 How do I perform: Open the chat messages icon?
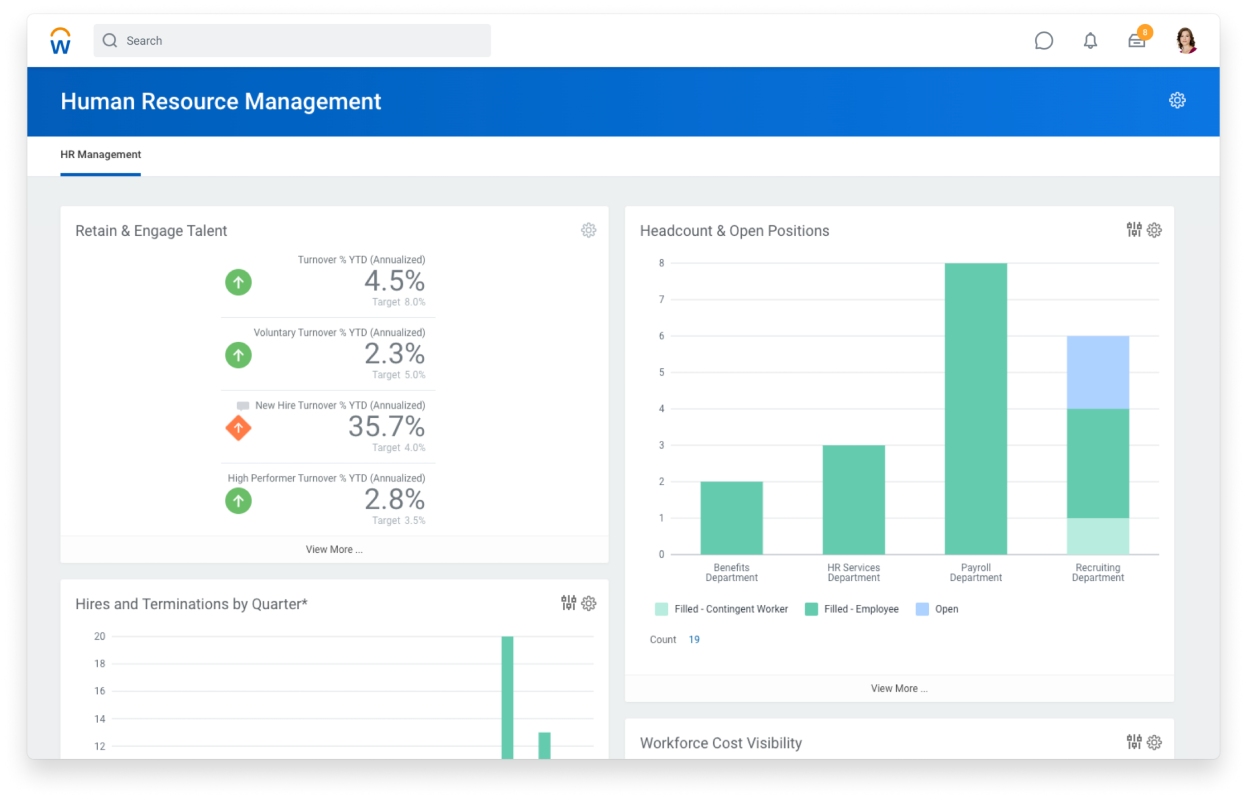[1044, 41]
